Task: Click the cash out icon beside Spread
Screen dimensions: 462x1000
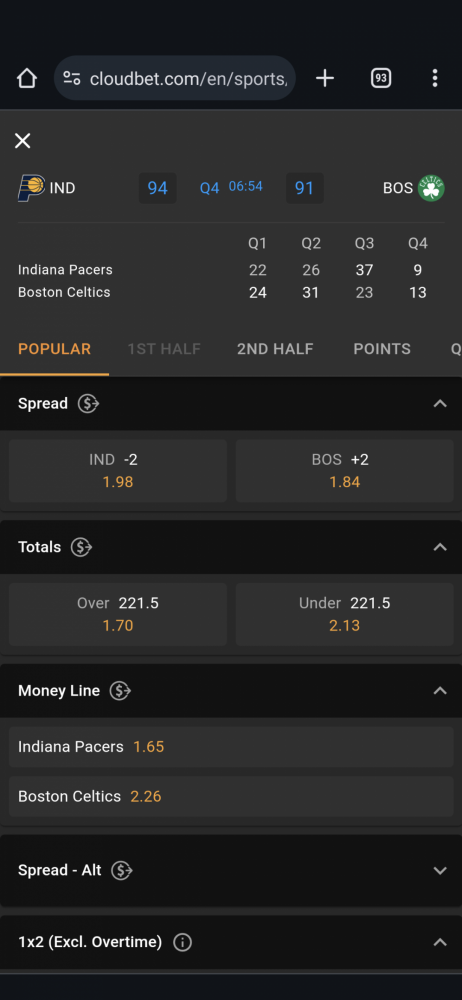Action: [88, 404]
